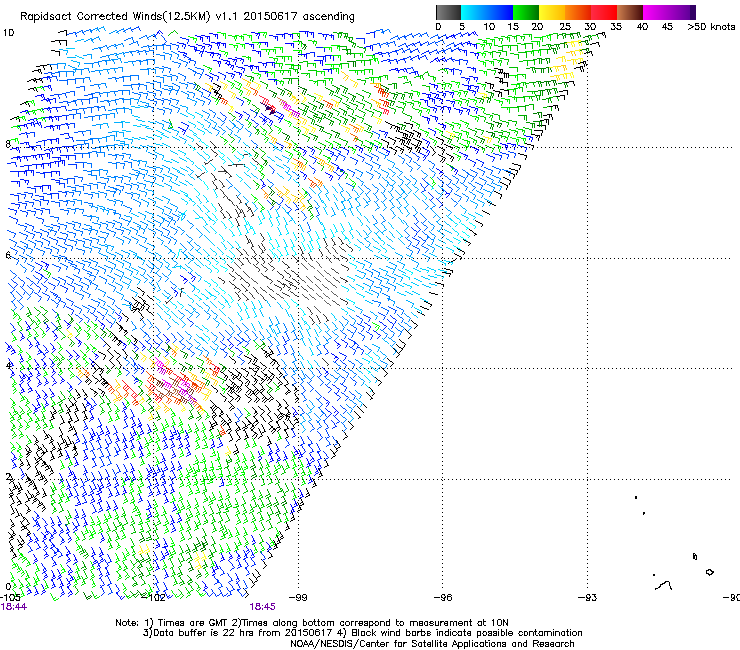This screenshot has height=650, width=740.
Task: Click the '25' tick label in legend
Action: (565, 27)
